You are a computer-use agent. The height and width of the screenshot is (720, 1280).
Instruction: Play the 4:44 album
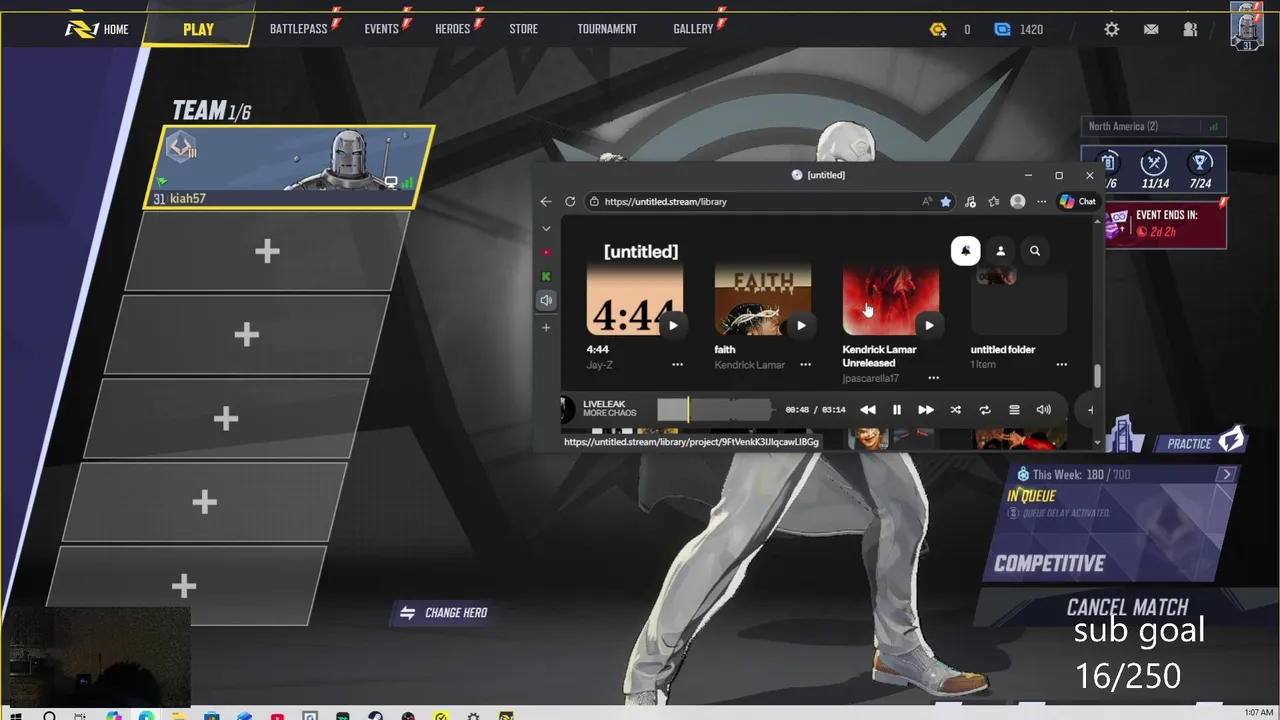click(x=673, y=325)
